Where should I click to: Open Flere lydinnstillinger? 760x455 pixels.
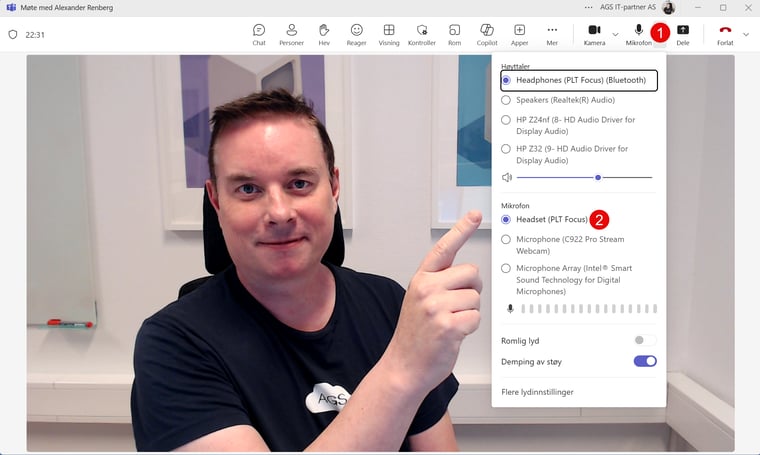point(537,392)
